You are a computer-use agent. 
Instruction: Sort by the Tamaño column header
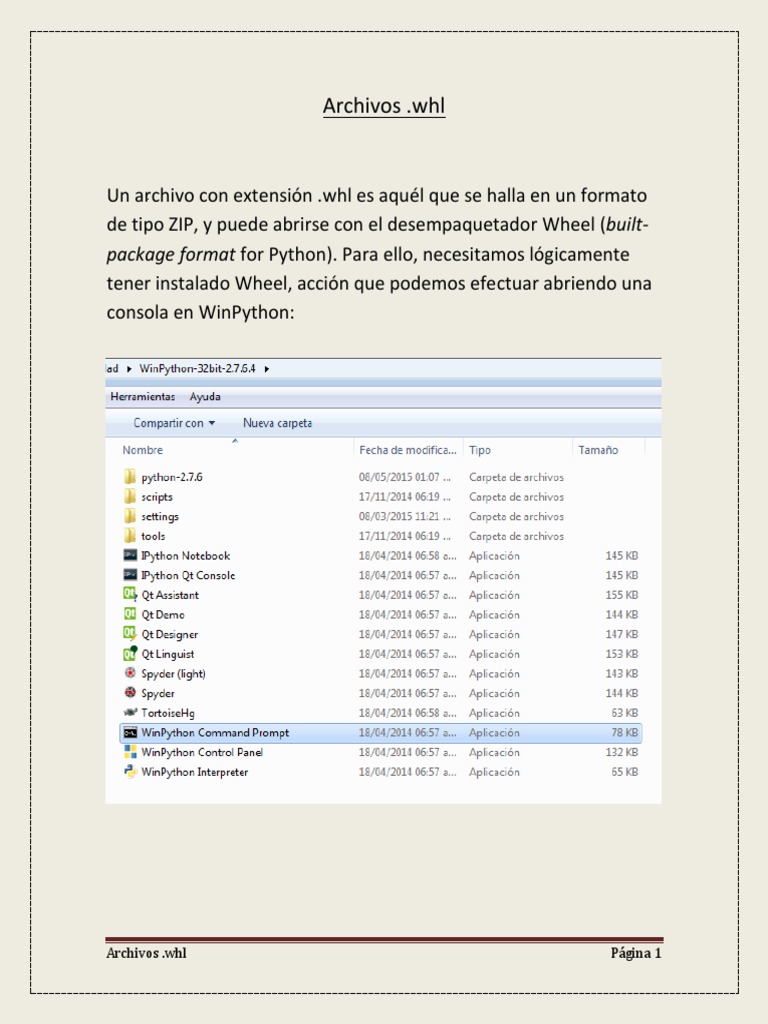tap(598, 450)
